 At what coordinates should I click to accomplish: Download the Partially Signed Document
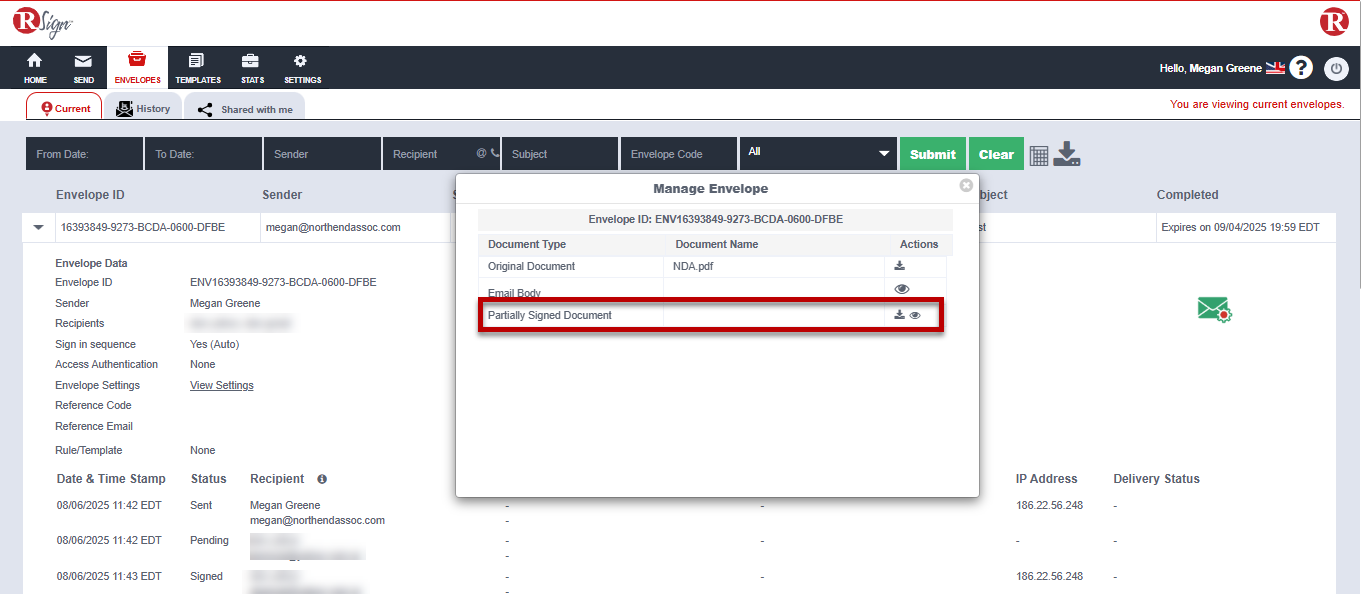(899, 315)
